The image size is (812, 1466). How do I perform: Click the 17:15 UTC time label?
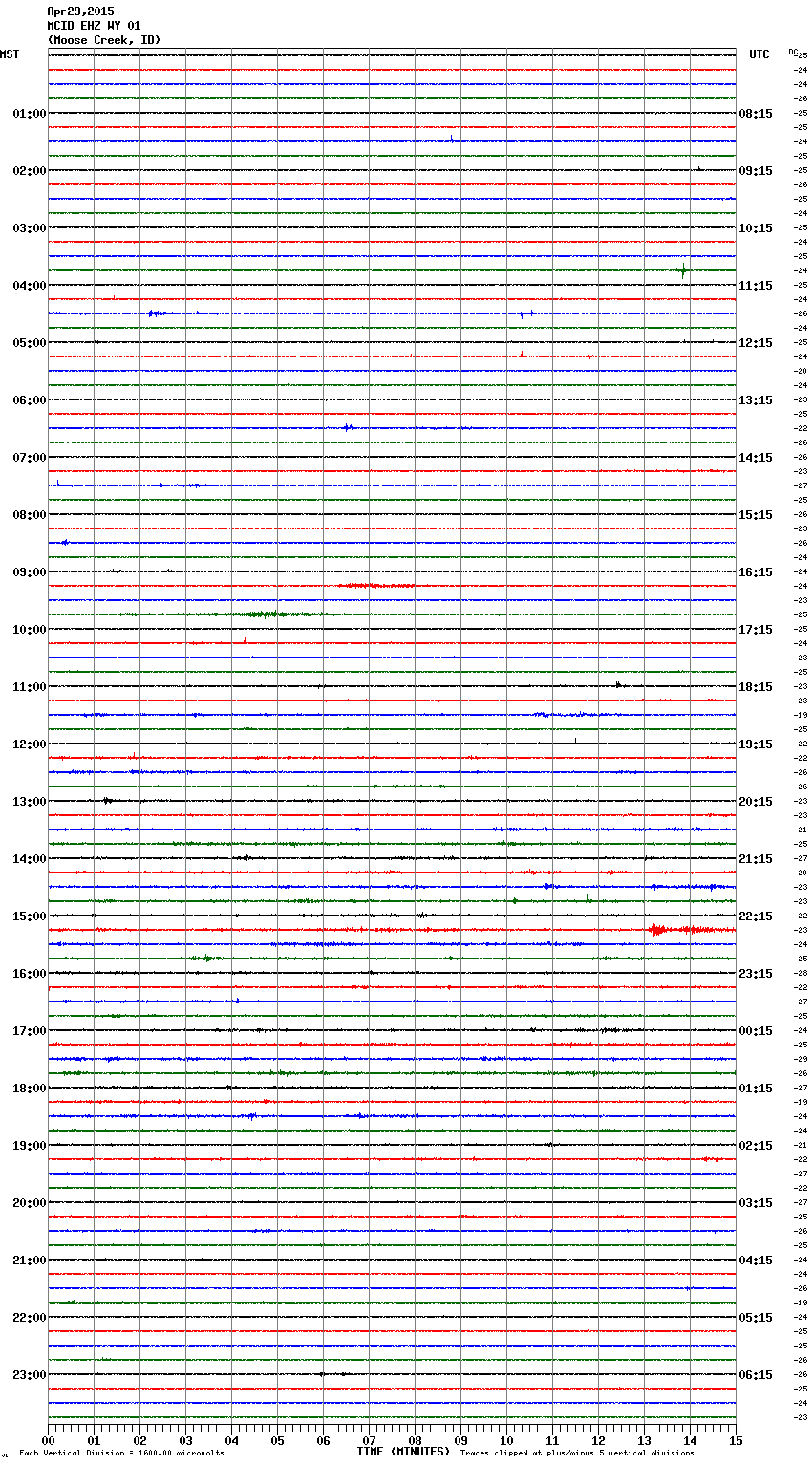756,630
